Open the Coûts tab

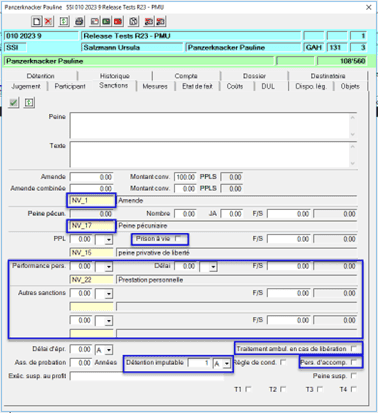235,86
